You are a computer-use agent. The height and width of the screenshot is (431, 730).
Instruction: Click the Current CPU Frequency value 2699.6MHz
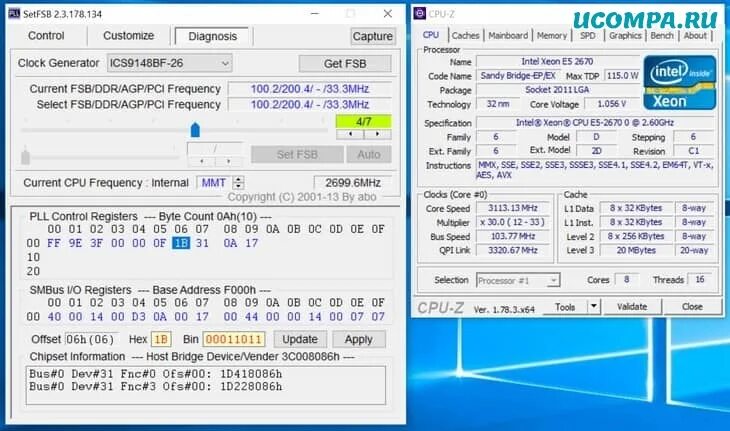click(353, 183)
